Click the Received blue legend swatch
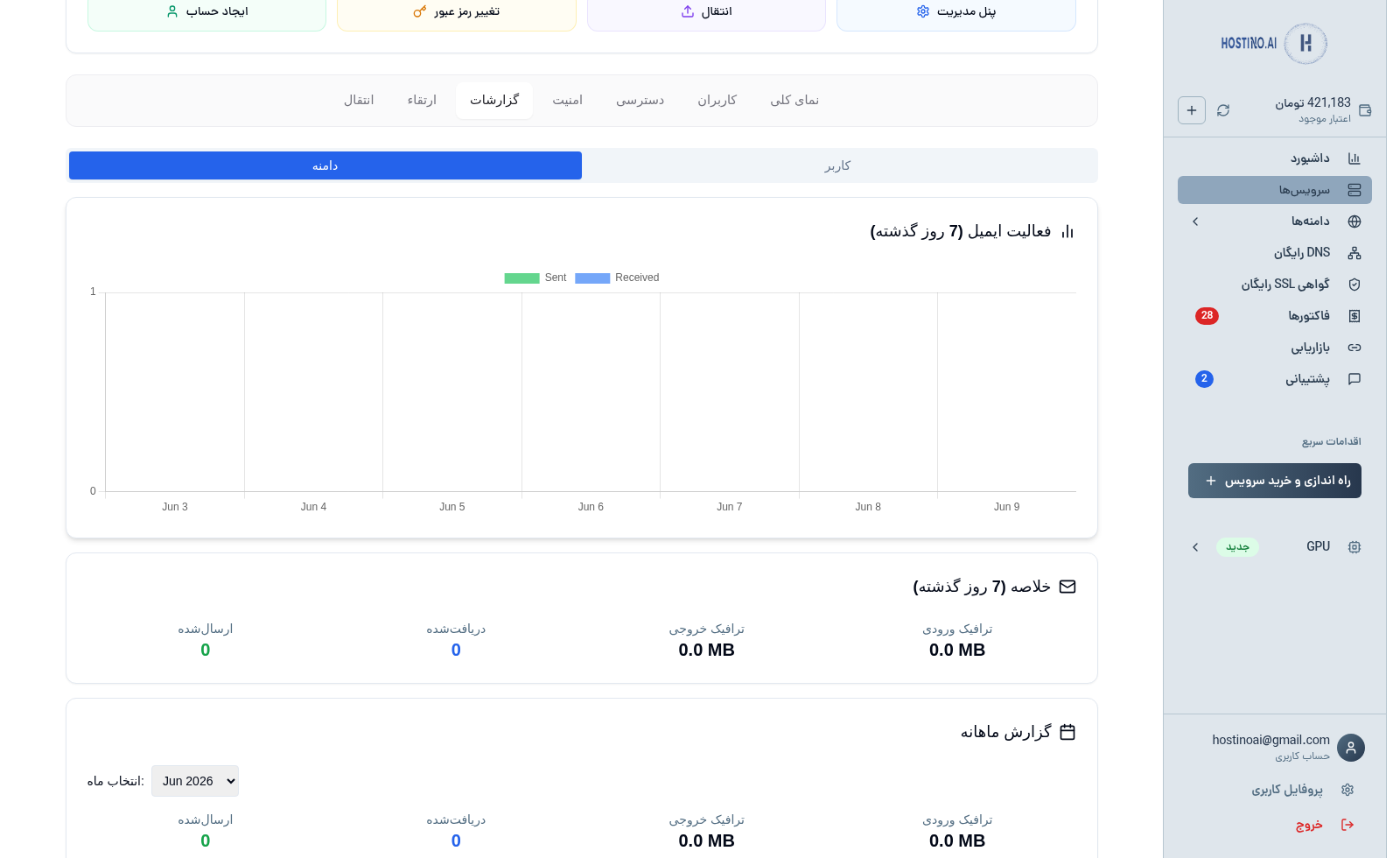This screenshot has width=1400, height=858. click(592, 278)
